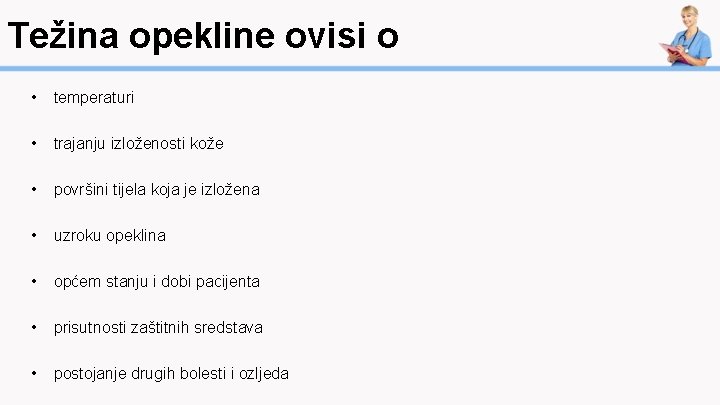Viewport: 720px width, 405px height.
Task: Click the bullet point before 'temperaturi'
Action: pyautogui.click(x=35, y=98)
